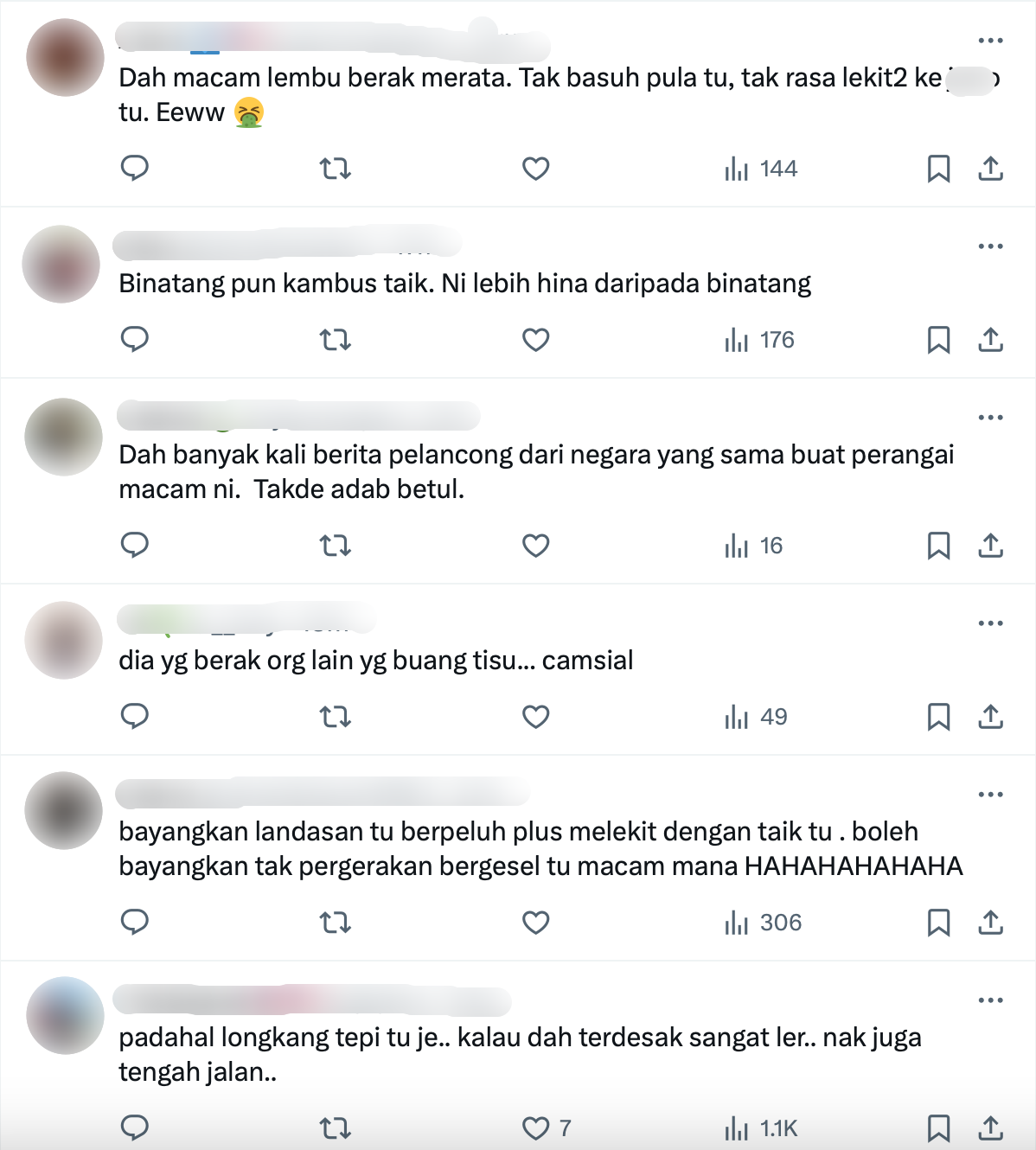Open the profile picture of first commenter
This screenshot has height=1150, width=1036.
pos(65,57)
